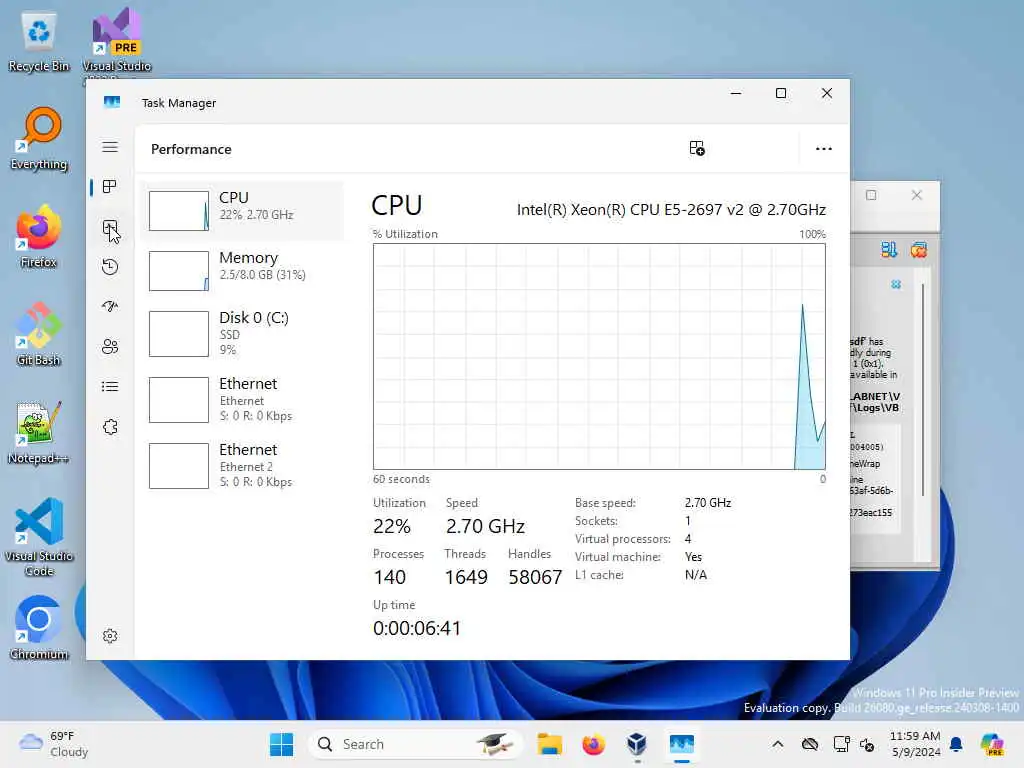This screenshot has height=768, width=1024.
Task: Open the Users page icon
Action: [110, 347]
